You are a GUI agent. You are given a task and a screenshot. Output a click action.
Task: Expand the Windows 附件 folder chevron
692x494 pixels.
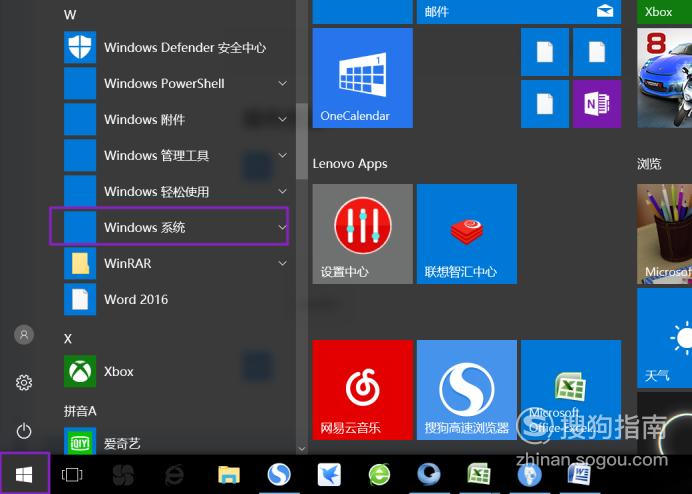pyautogui.click(x=282, y=119)
